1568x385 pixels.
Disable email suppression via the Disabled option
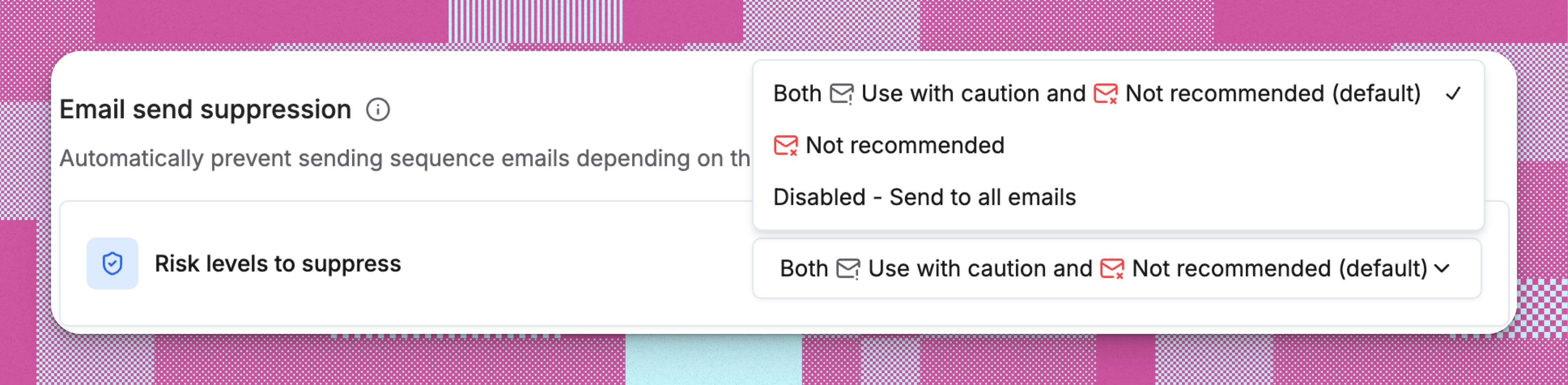pos(924,197)
